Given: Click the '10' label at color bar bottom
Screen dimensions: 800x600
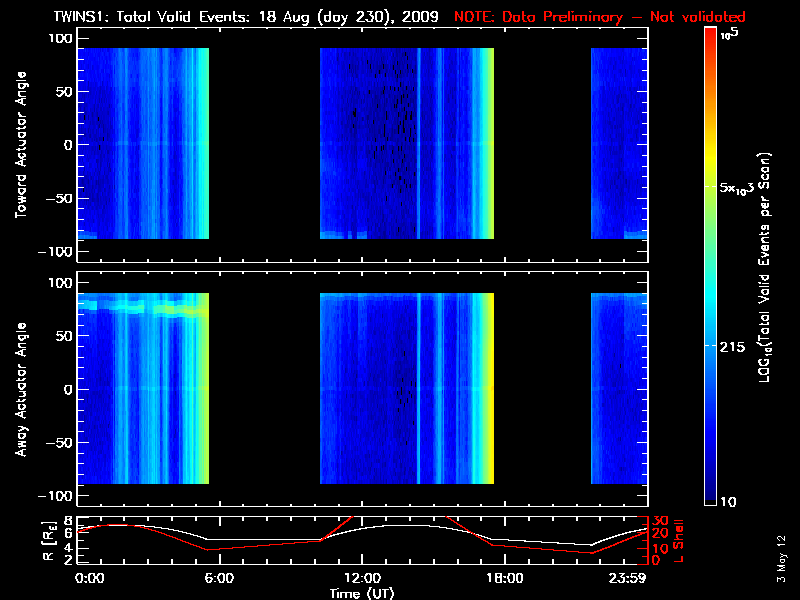Looking at the screenshot, I should (x=729, y=502).
